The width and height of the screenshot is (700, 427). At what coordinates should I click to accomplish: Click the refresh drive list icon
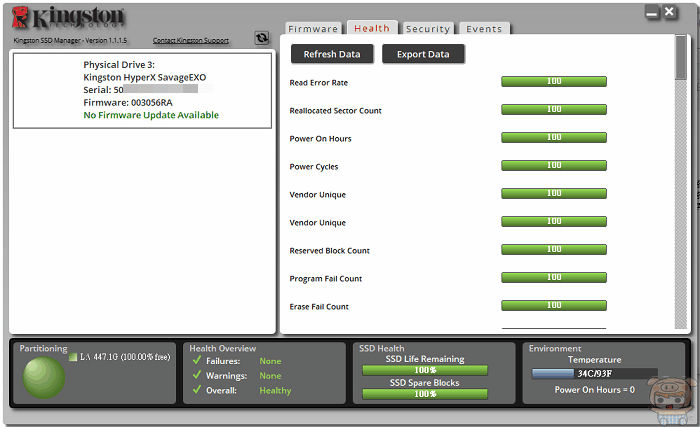262,38
